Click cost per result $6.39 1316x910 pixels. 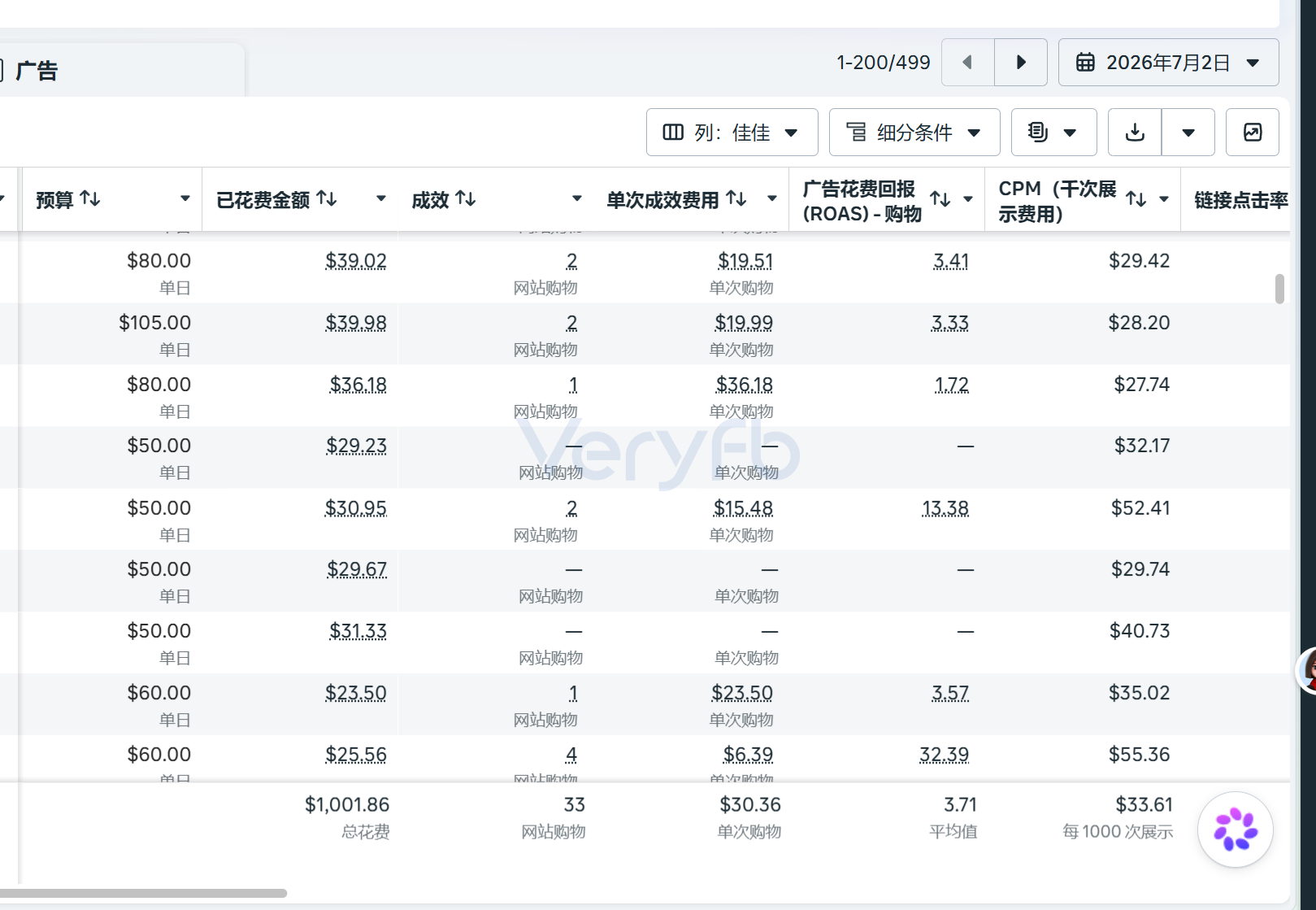pos(748,755)
